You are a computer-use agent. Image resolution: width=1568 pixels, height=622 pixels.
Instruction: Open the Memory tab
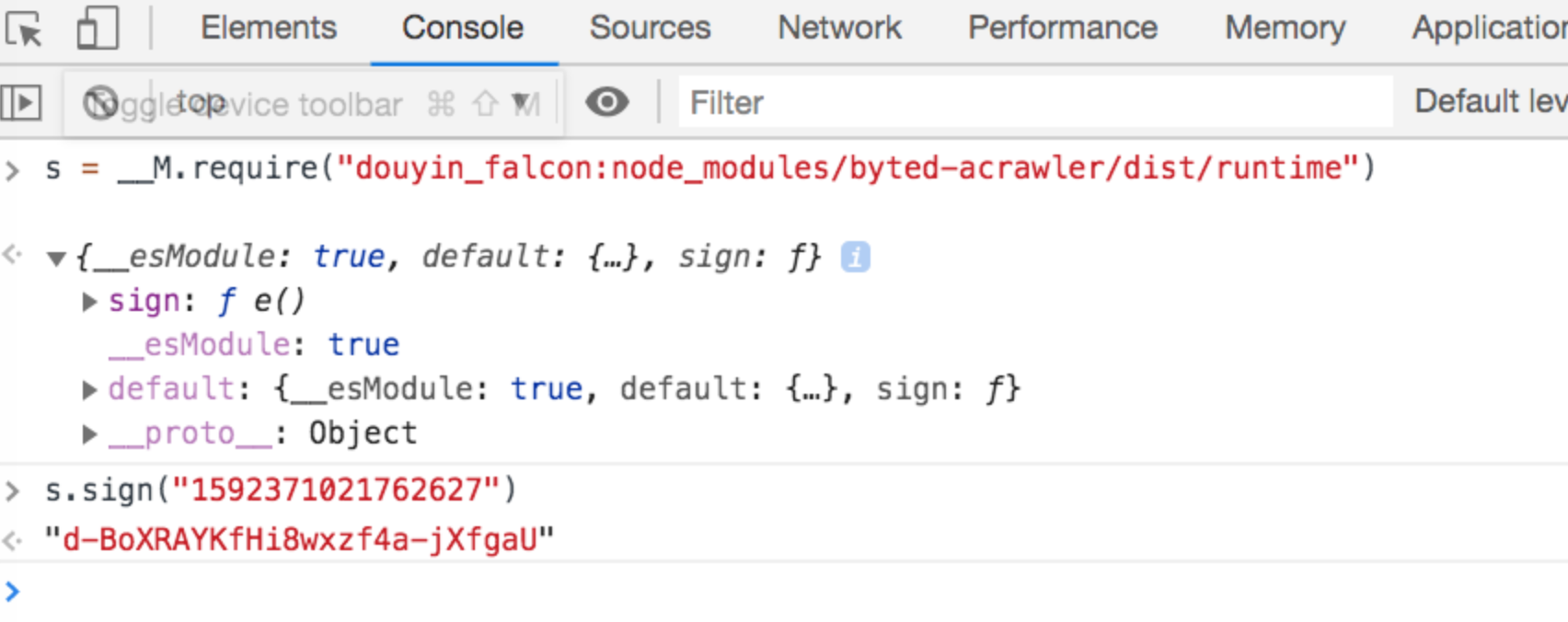point(1285,29)
